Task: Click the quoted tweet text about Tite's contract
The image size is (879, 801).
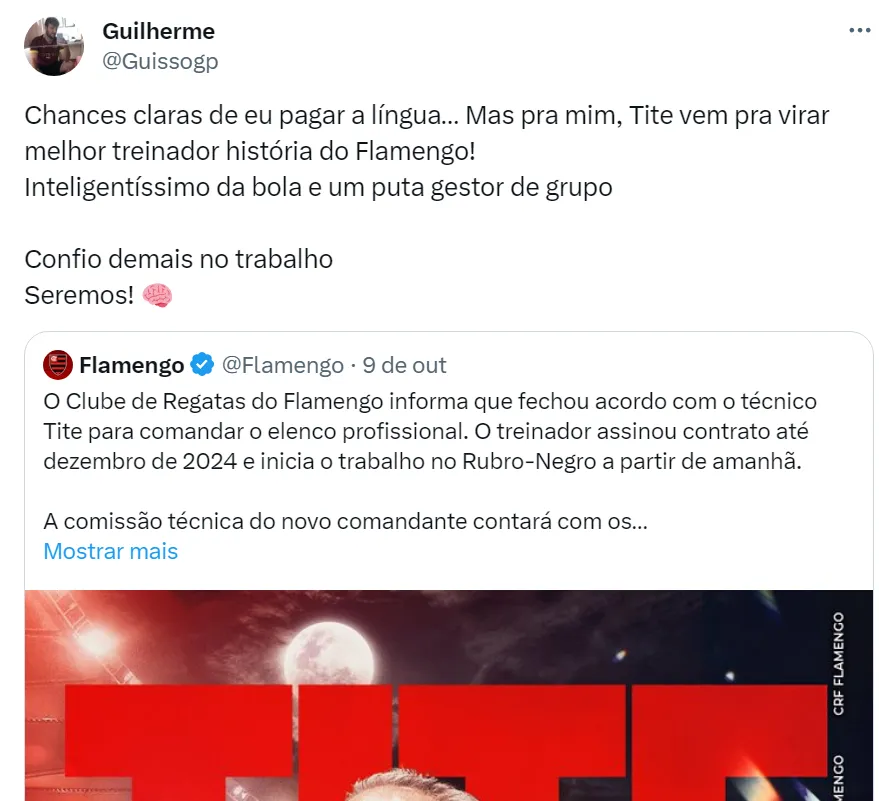Action: [x=430, y=431]
